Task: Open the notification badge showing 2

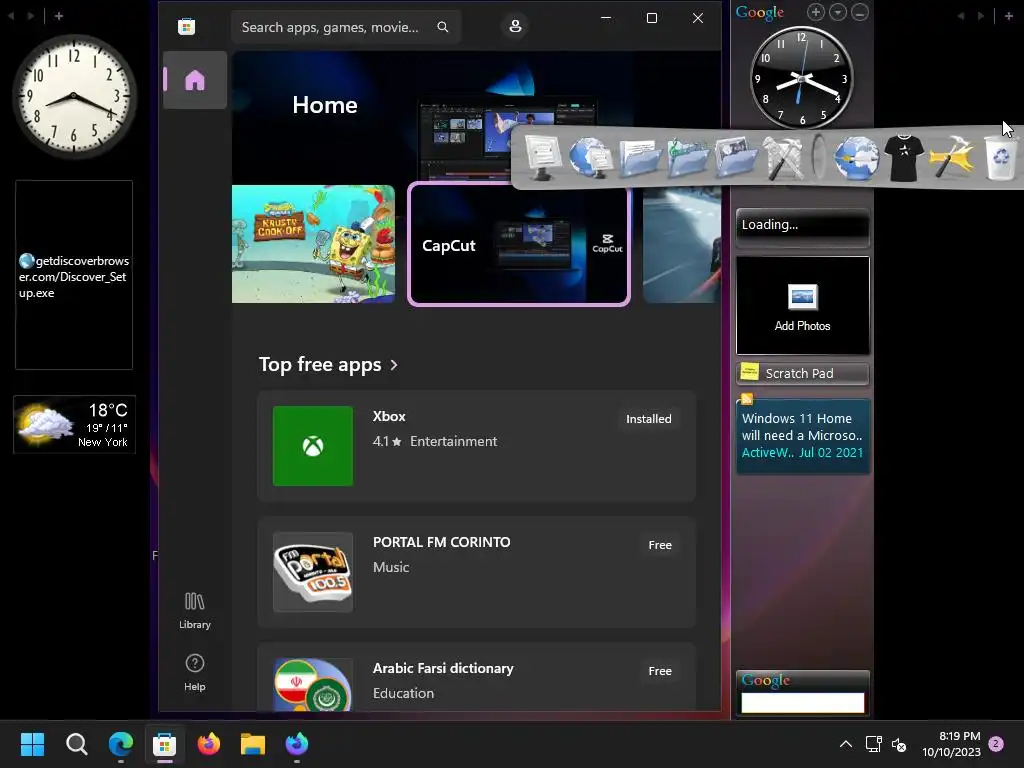Action: [x=996, y=744]
